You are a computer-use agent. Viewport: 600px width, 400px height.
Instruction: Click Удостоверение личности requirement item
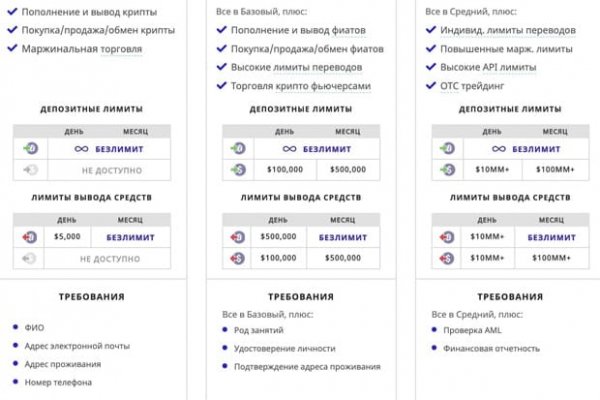284,348
